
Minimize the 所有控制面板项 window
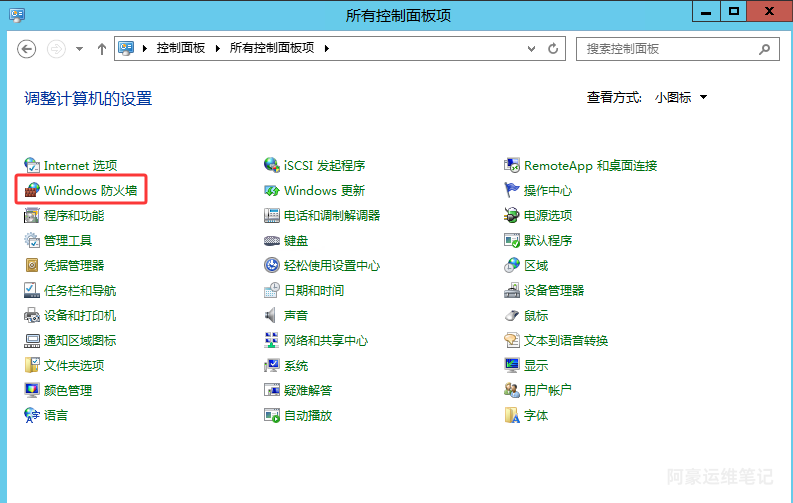pos(706,12)
